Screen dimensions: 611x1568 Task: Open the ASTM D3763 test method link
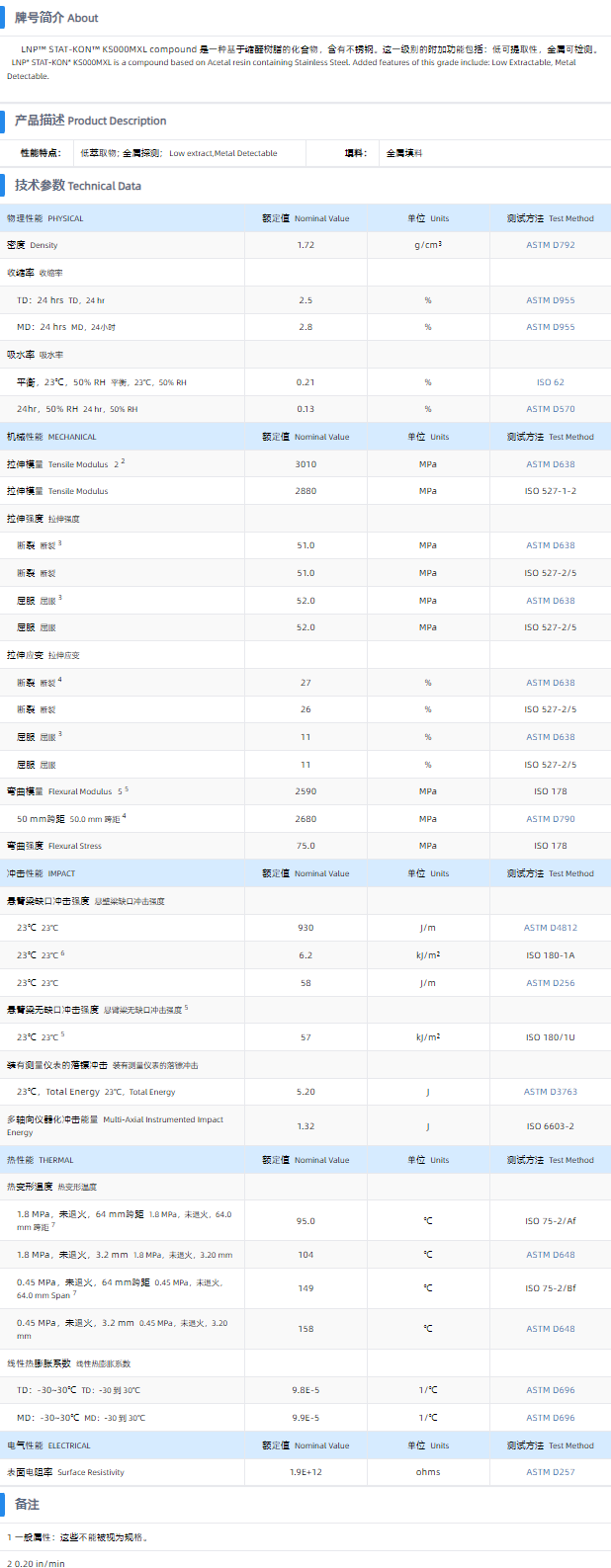coord(550,1092)
